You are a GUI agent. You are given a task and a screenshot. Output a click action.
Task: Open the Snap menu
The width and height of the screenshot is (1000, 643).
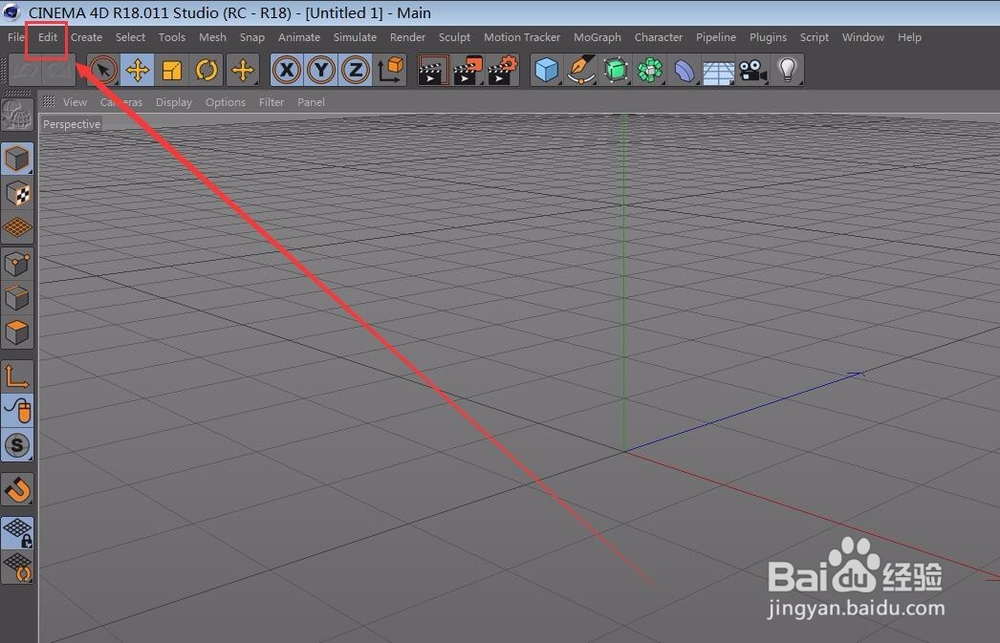[252, 37]
